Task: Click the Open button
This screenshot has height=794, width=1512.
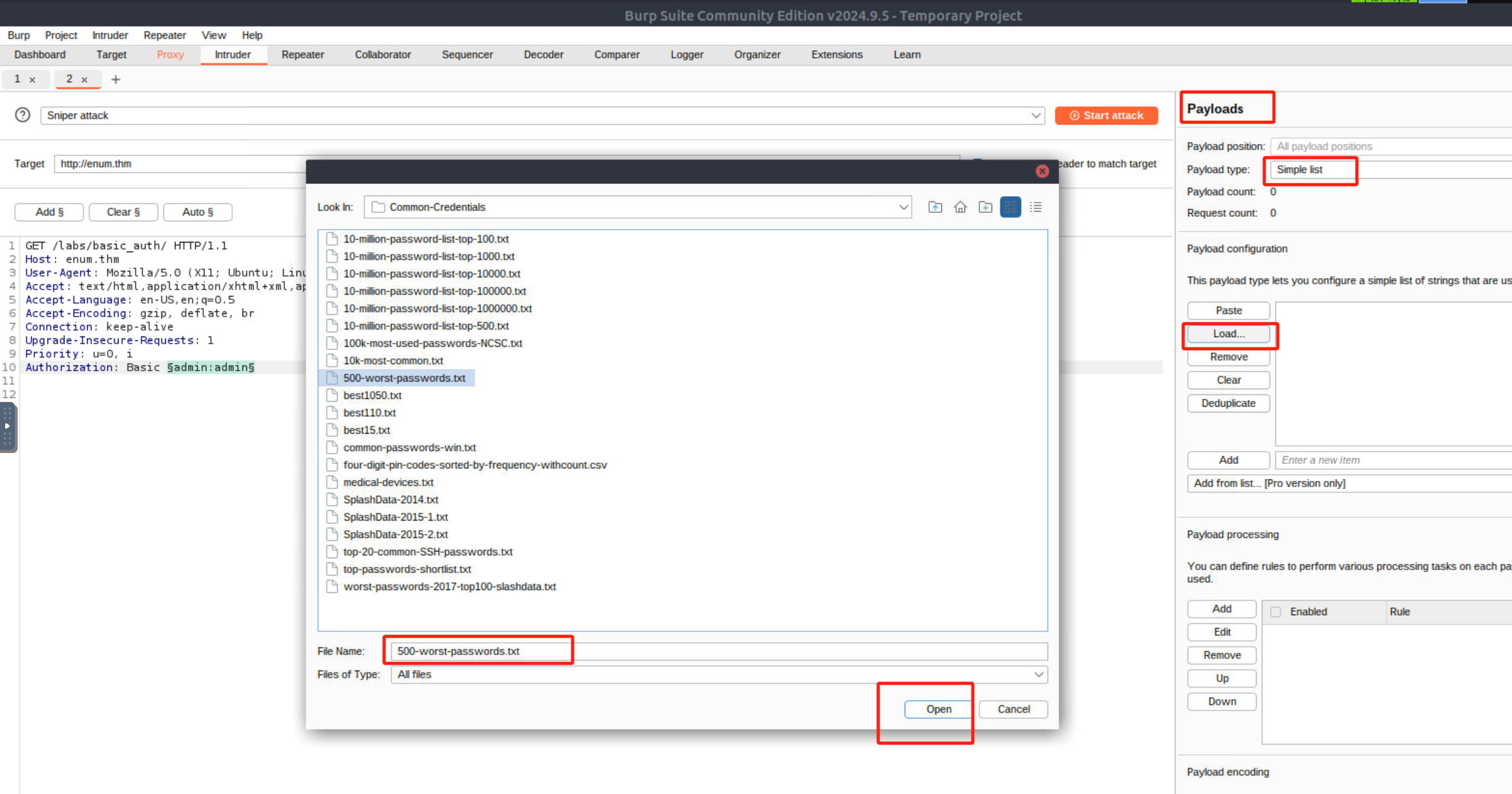Action: click(938, 709)
